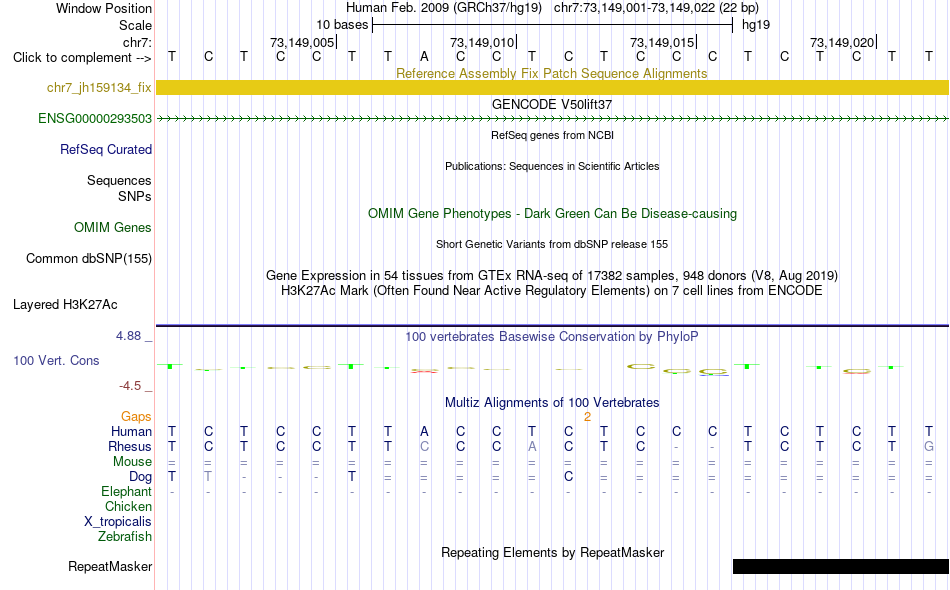Click the 4.88 conservation upper limit value

point(128,336)
